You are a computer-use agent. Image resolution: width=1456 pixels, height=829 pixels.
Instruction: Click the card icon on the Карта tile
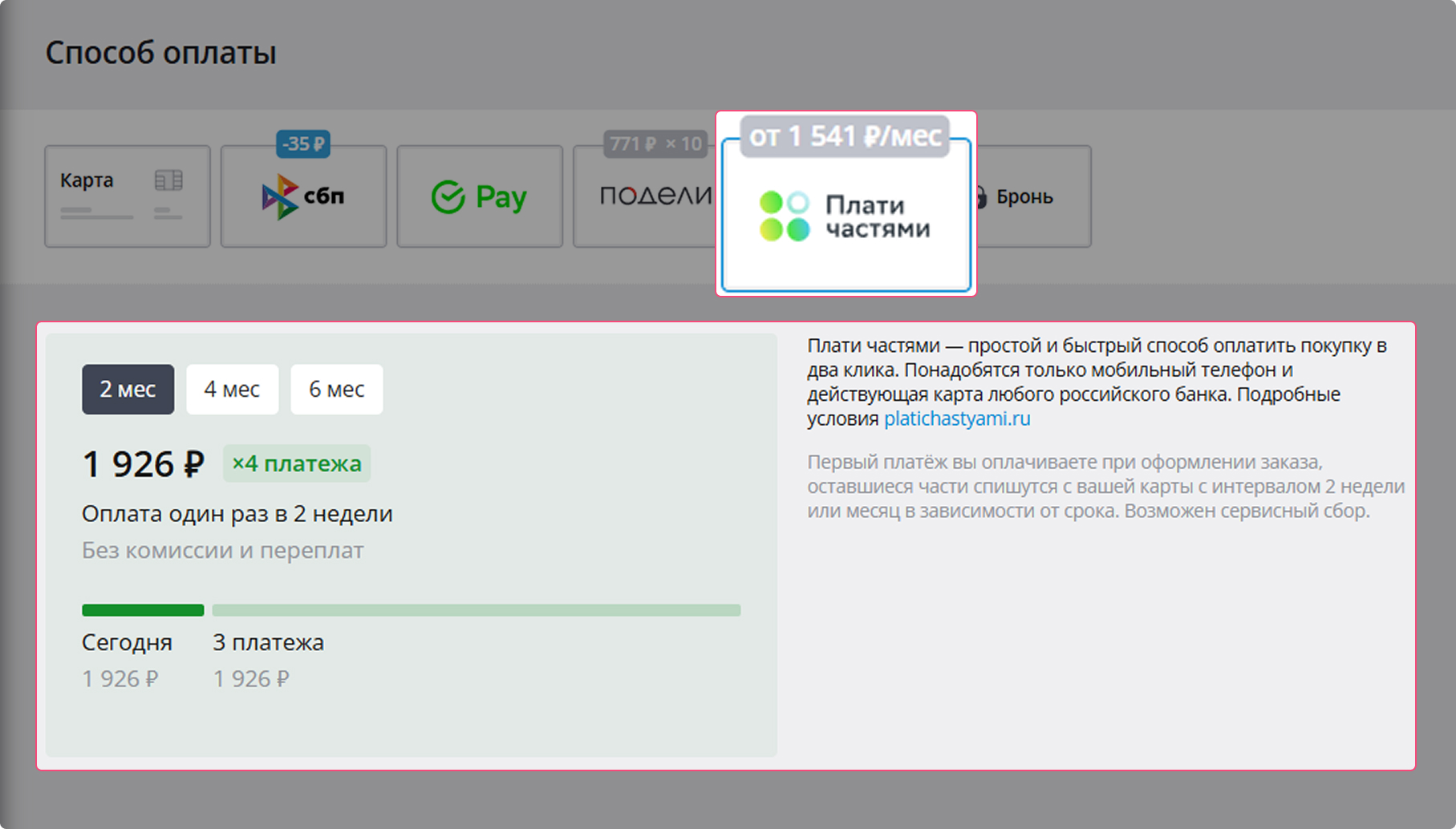click(x=168, y=180)
